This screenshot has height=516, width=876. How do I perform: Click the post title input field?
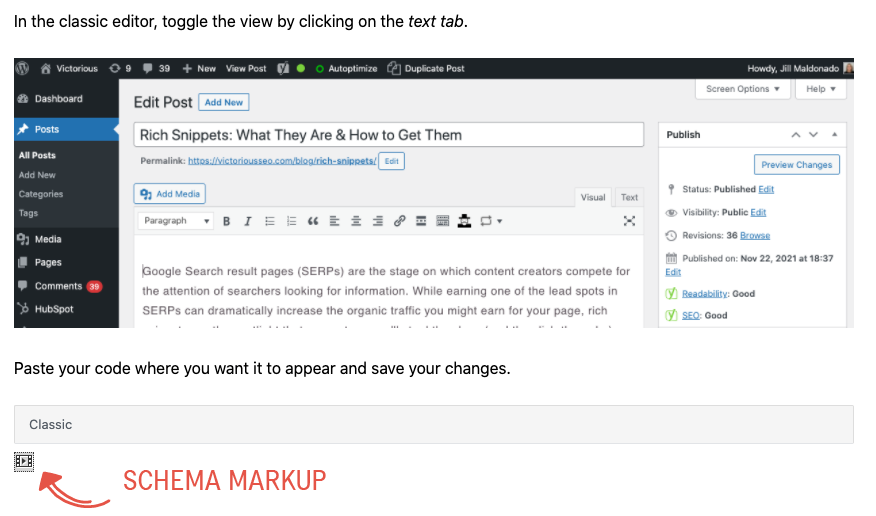[x=388, y=135]
